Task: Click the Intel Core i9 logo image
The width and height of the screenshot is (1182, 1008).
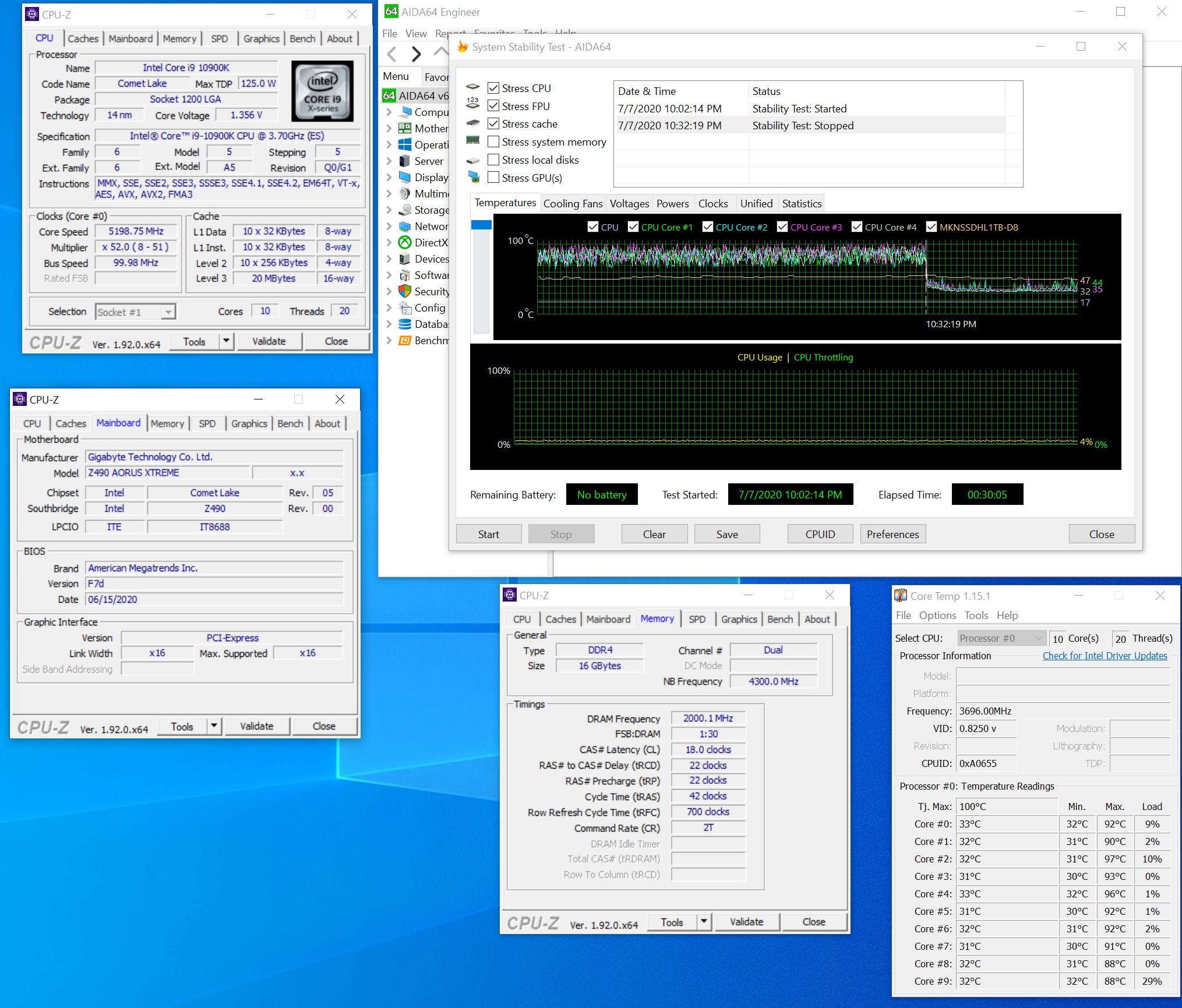Action: (x=322, y=91)
